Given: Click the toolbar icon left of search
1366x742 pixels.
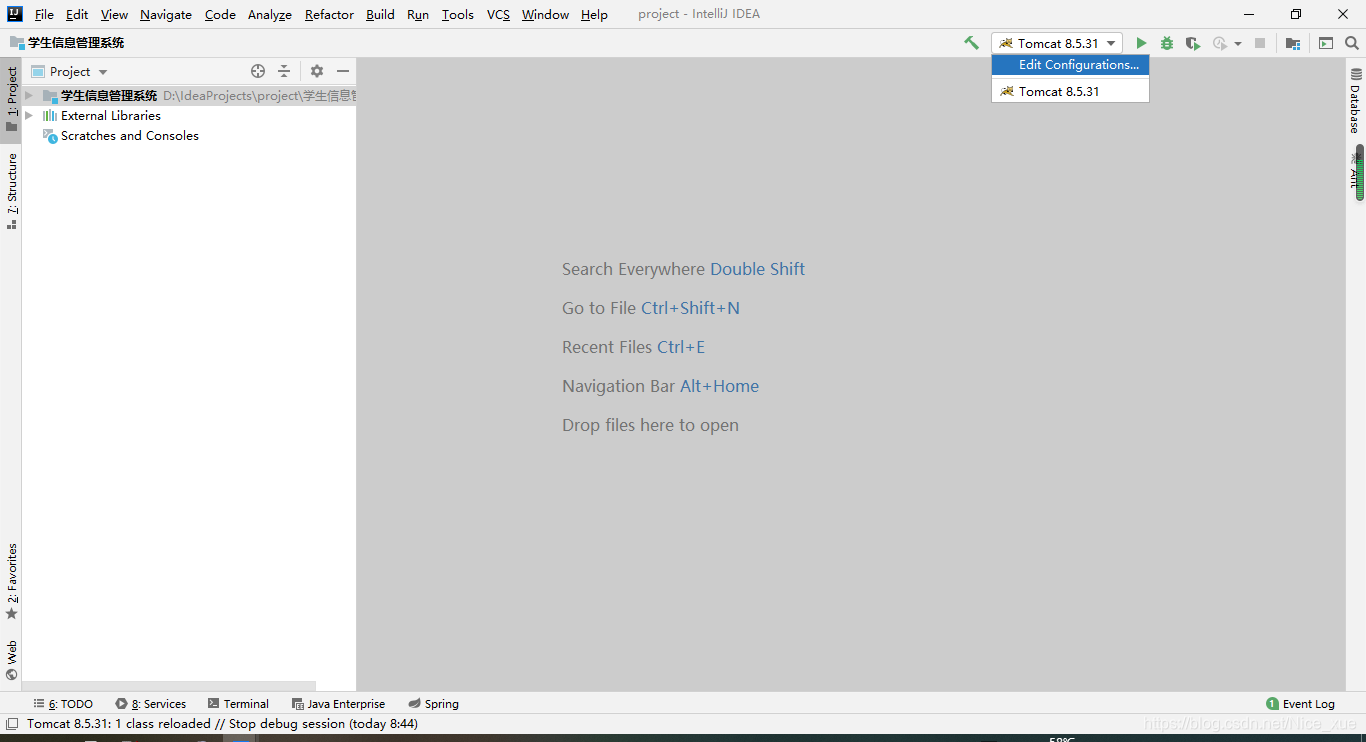Looking at the screenshot, I should tap(1326, 43).
